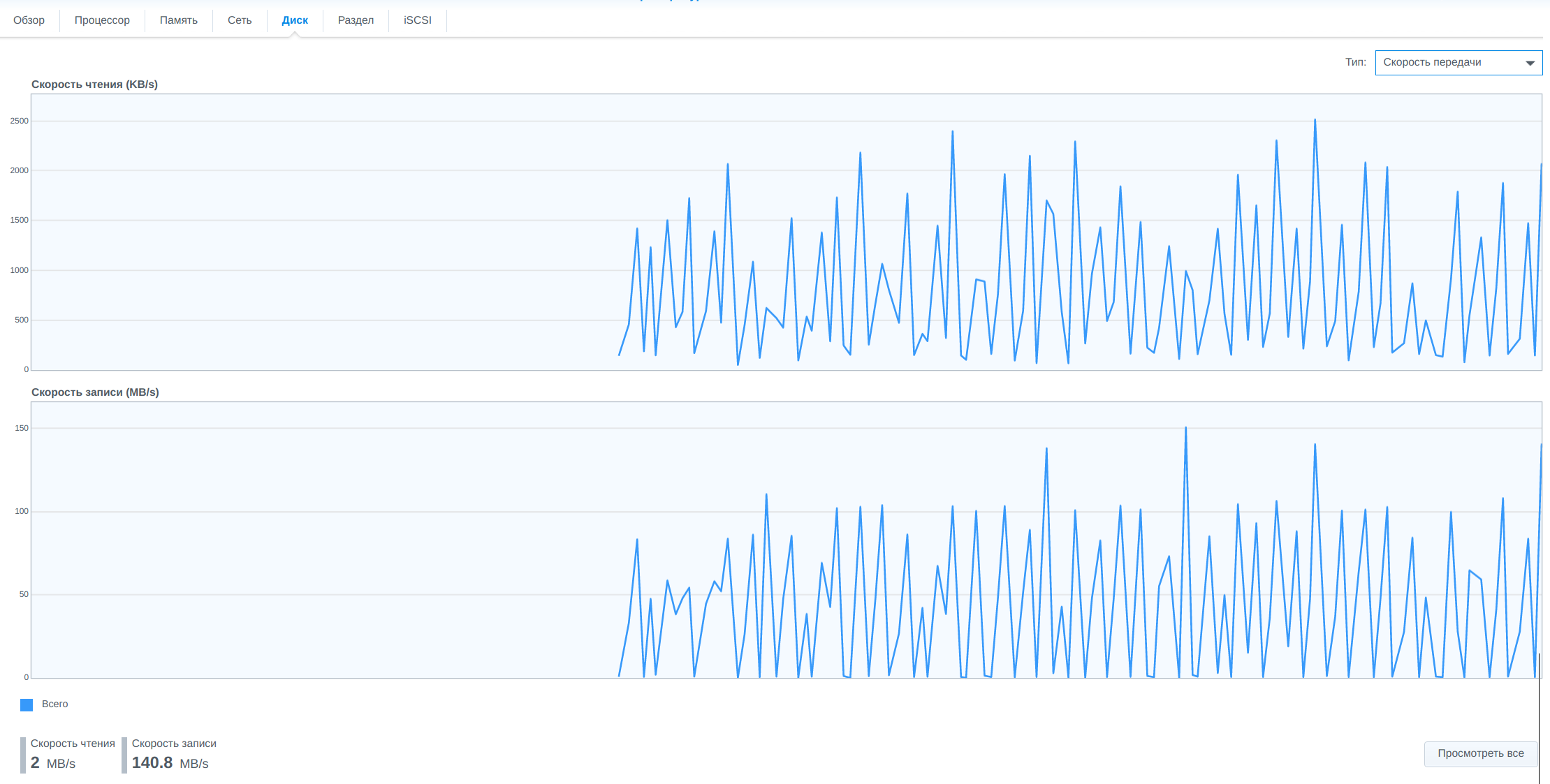Click the Скорость чтения (KB/s) chart title
This screenshot has width=1550, height=784.
click(94, 84)
